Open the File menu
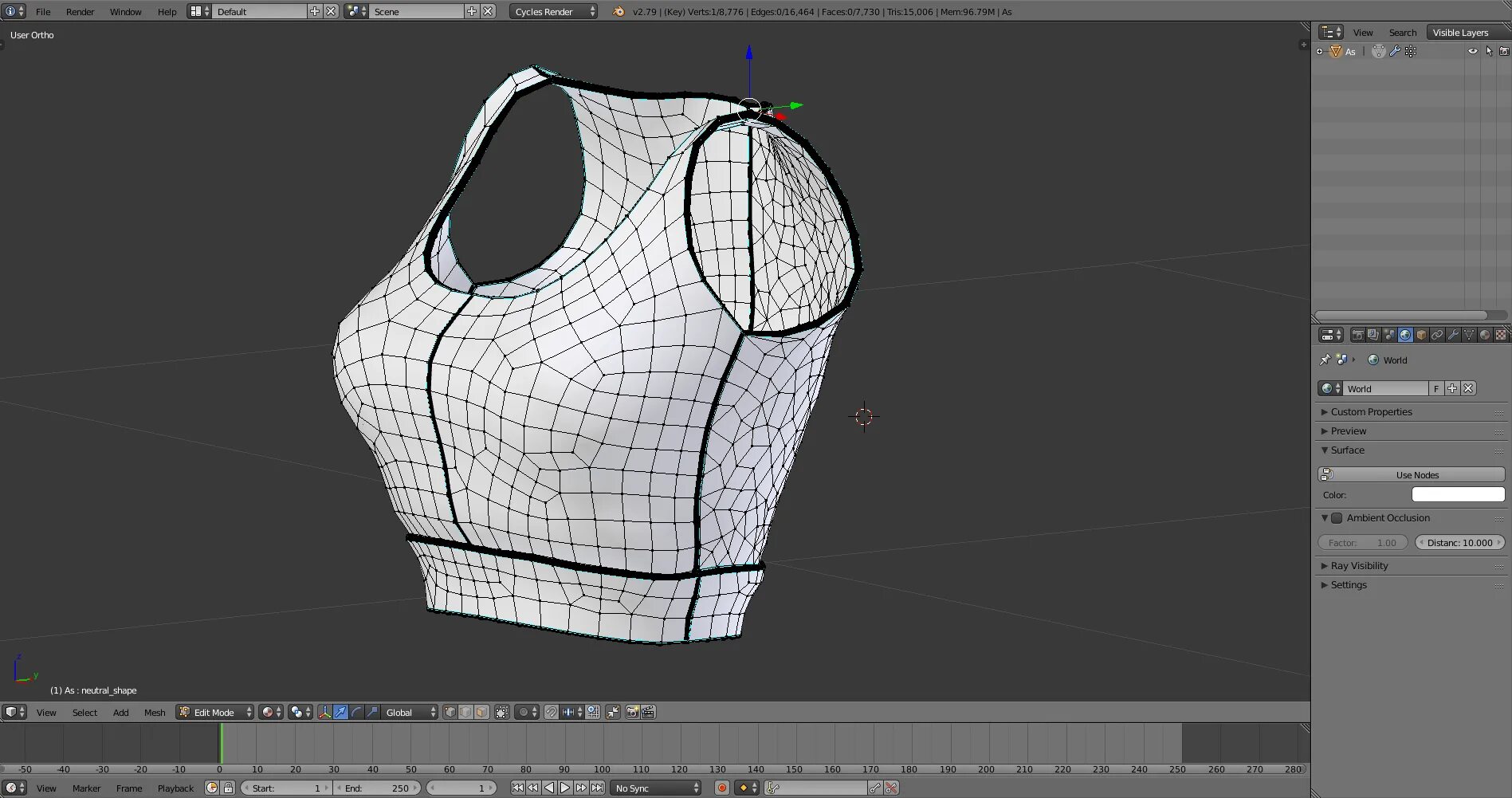The width and height of the screenshot is (1512, 798). (43, 11)
